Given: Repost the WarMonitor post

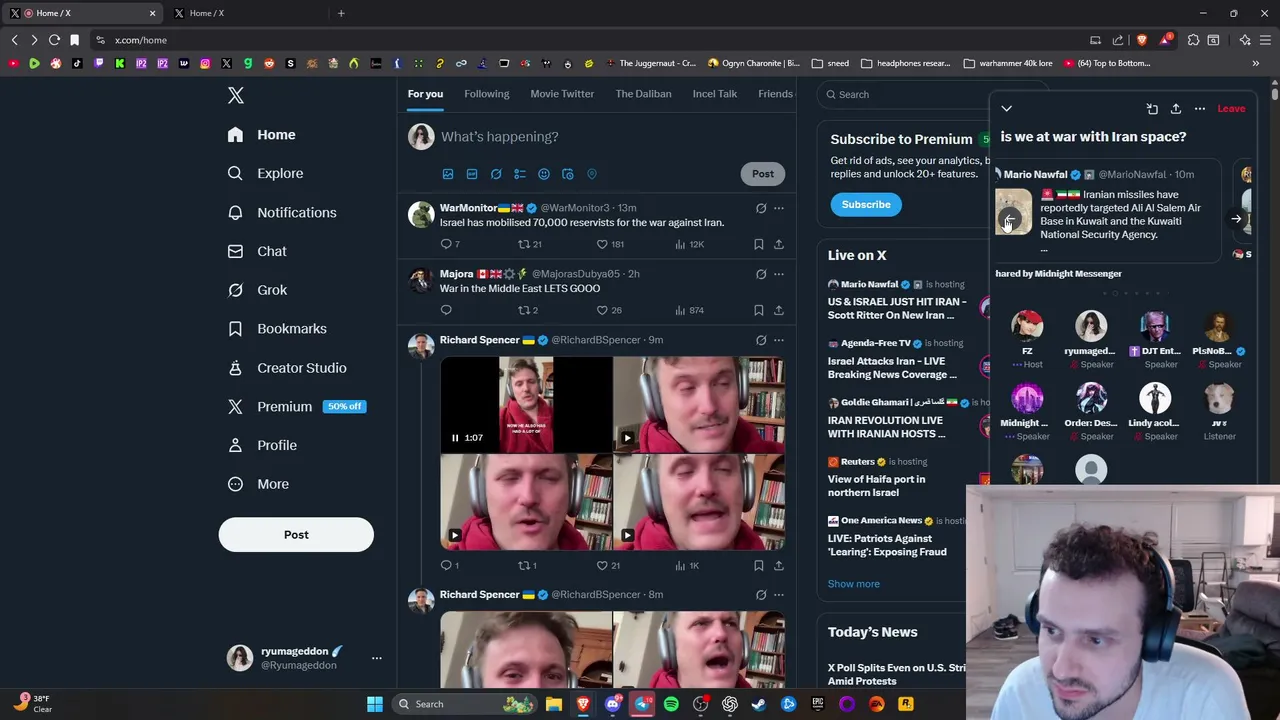Looking at the screenshot, I should click(524, 244).
